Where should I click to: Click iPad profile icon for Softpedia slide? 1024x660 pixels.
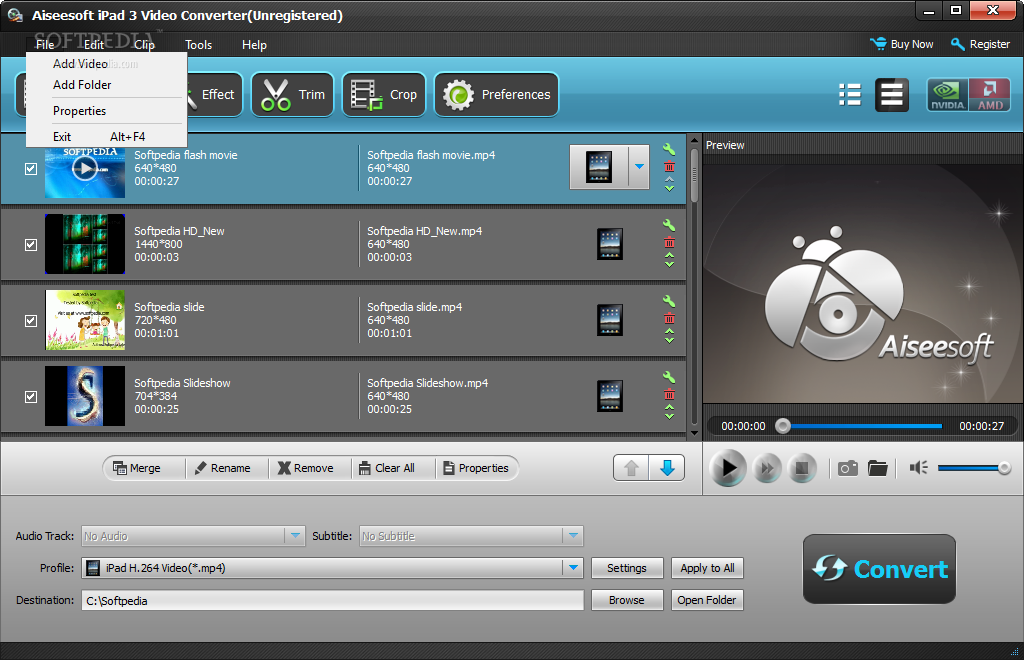(x=610, y=320)
